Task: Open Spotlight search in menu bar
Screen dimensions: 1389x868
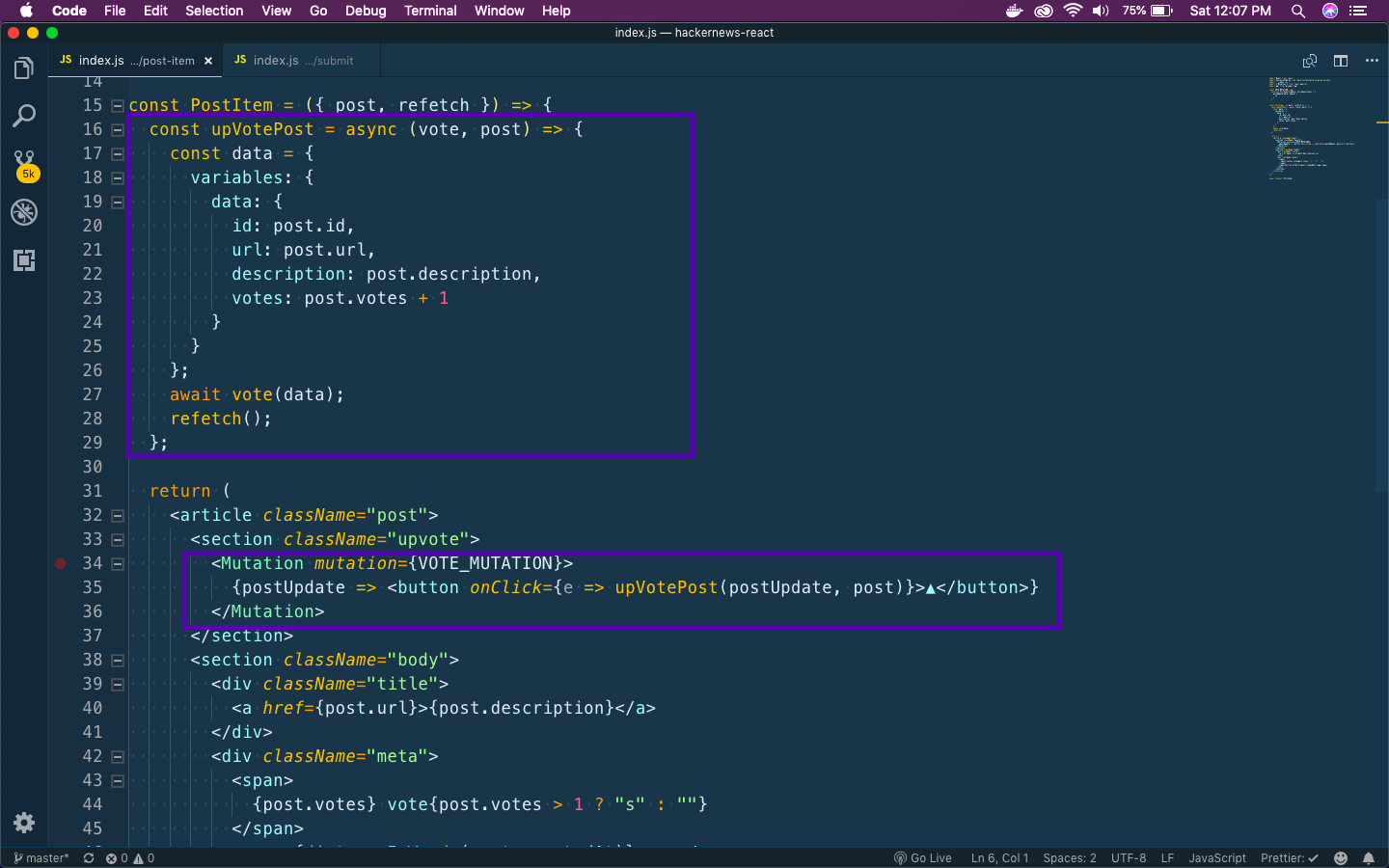Action: [x=1298, y=11]
